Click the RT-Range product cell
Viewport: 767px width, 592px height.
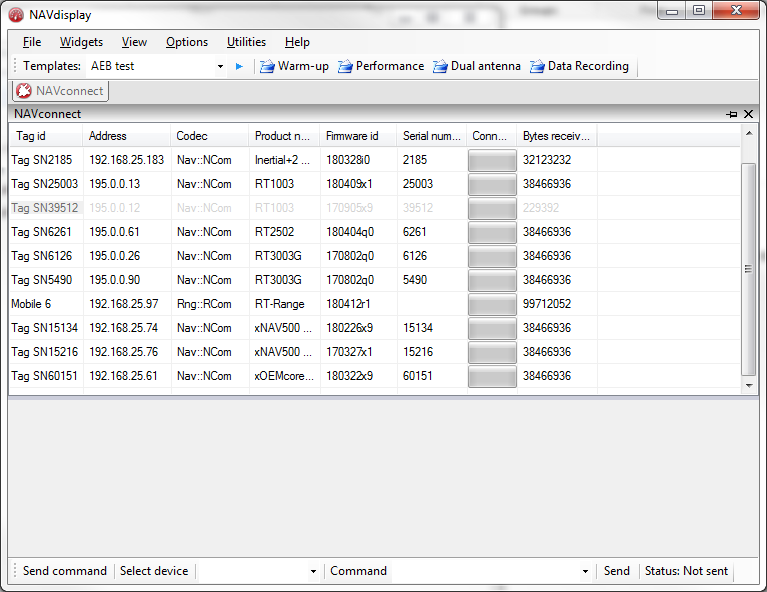[x=280, y=304]
